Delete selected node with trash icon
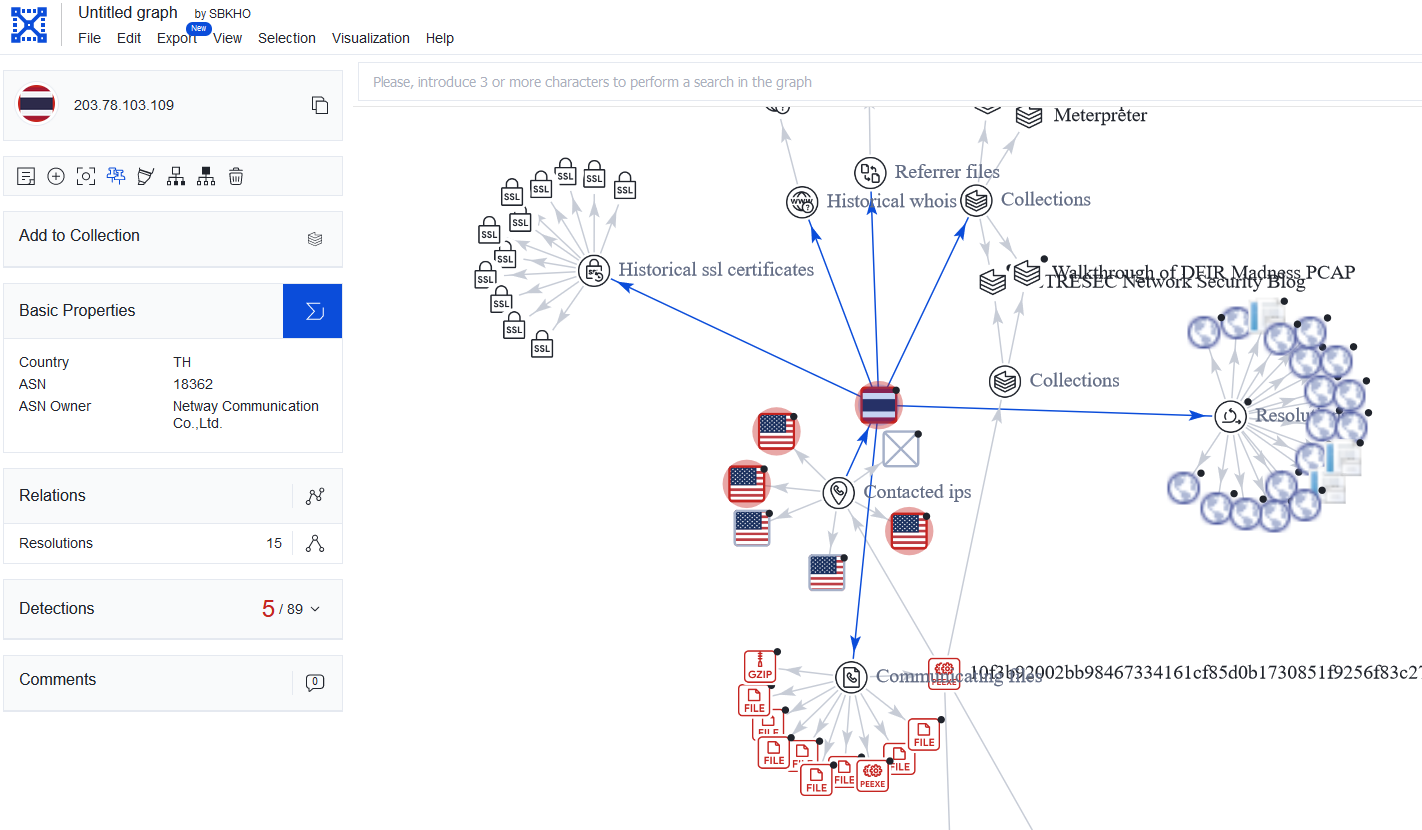The width and height of the screenshot is (1422, 830). tap(236, 177)
